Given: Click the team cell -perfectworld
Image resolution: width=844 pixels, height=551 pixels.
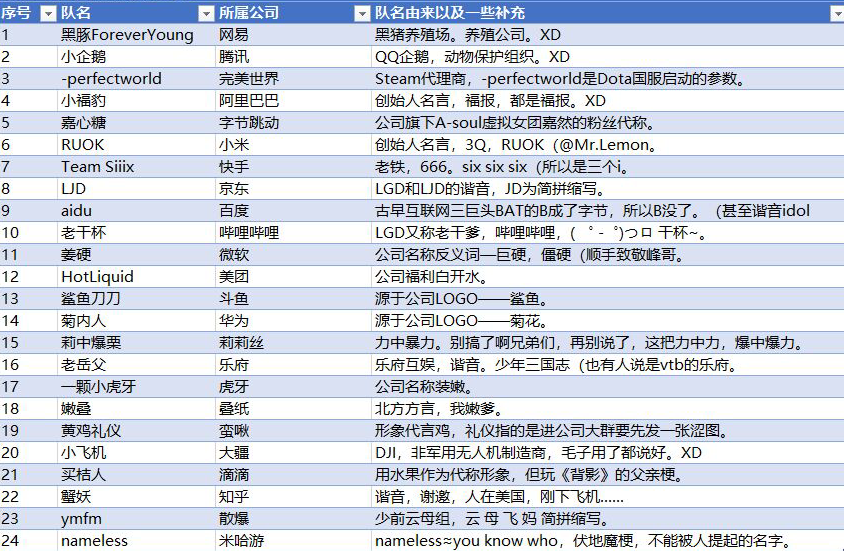Looking at the screenshot, I should click(136, 79).
